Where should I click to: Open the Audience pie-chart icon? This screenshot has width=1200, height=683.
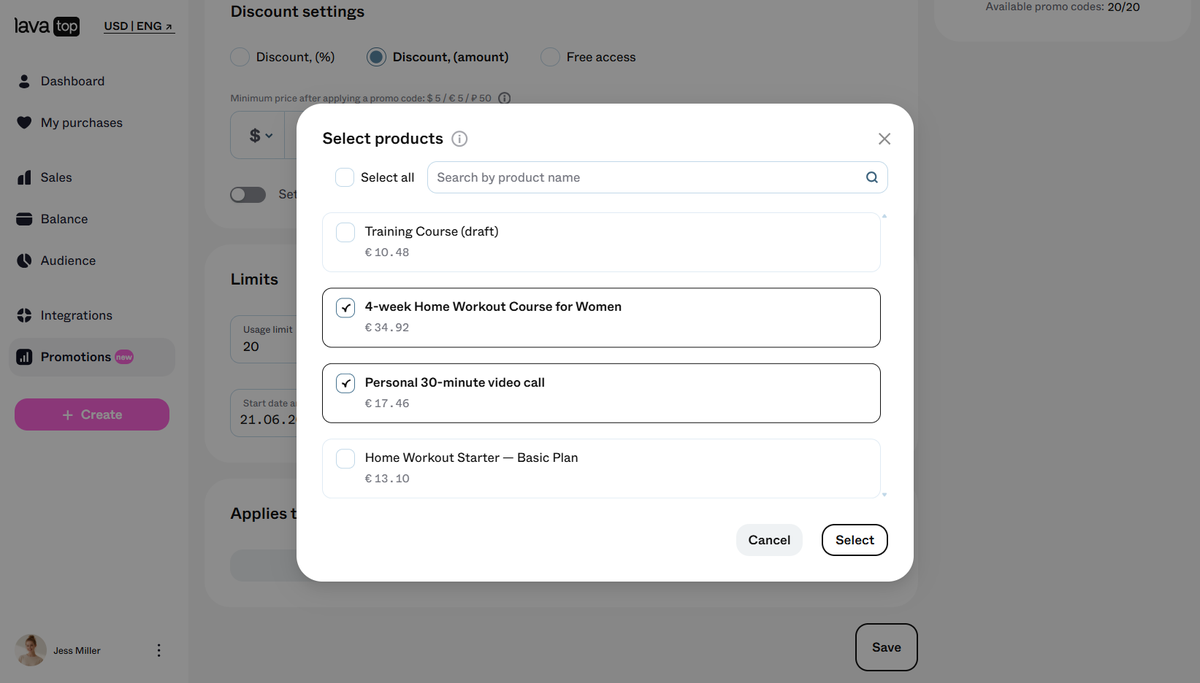coord(24,261)
